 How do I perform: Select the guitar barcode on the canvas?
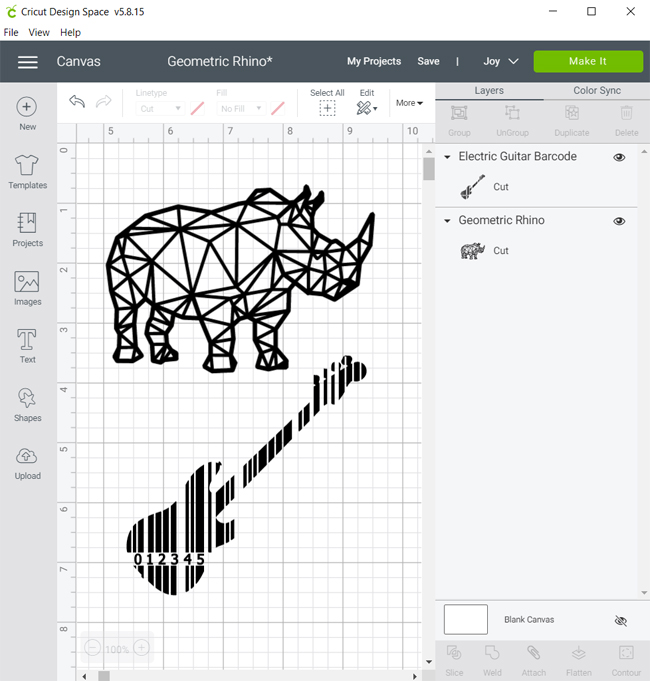(246, 475)
